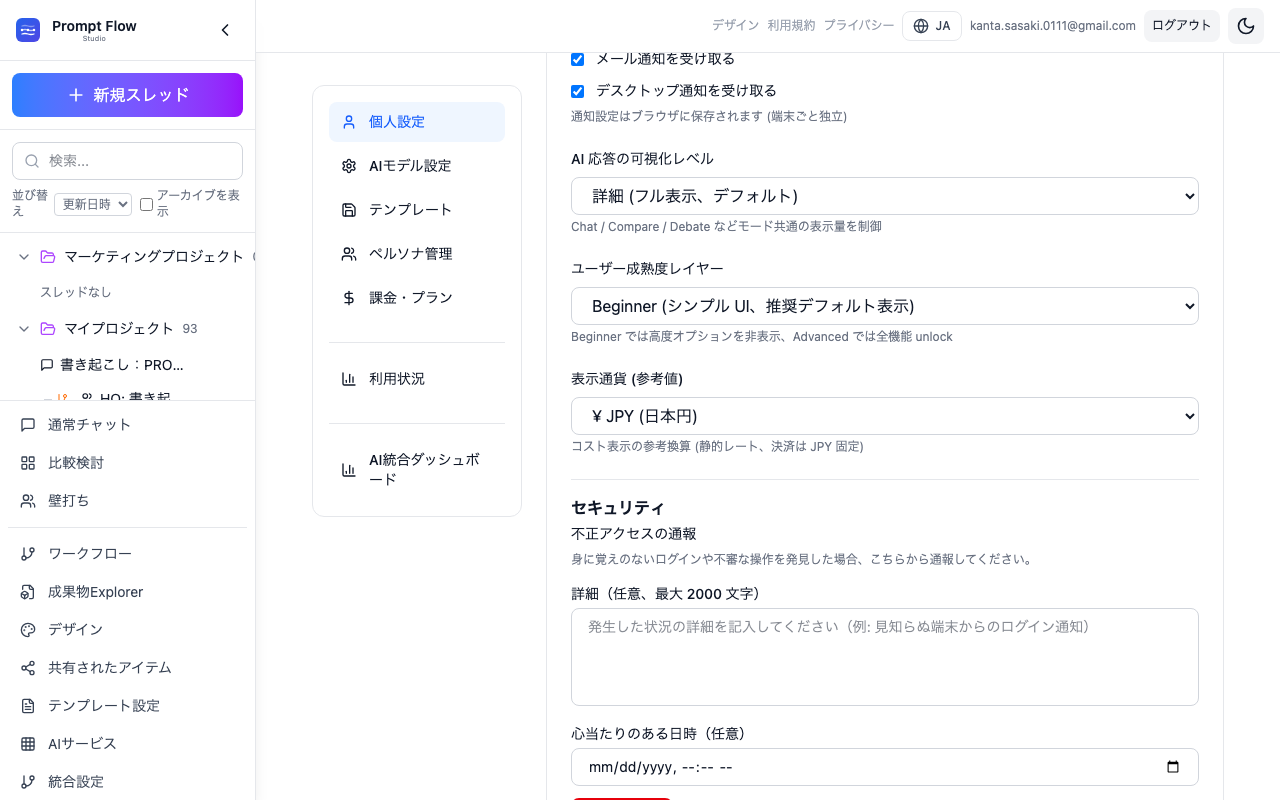Viewport: 1280px width, 800px height.
Task: Click the Prompt Flow Studio logo icon
Action: (x=28, y=30)
